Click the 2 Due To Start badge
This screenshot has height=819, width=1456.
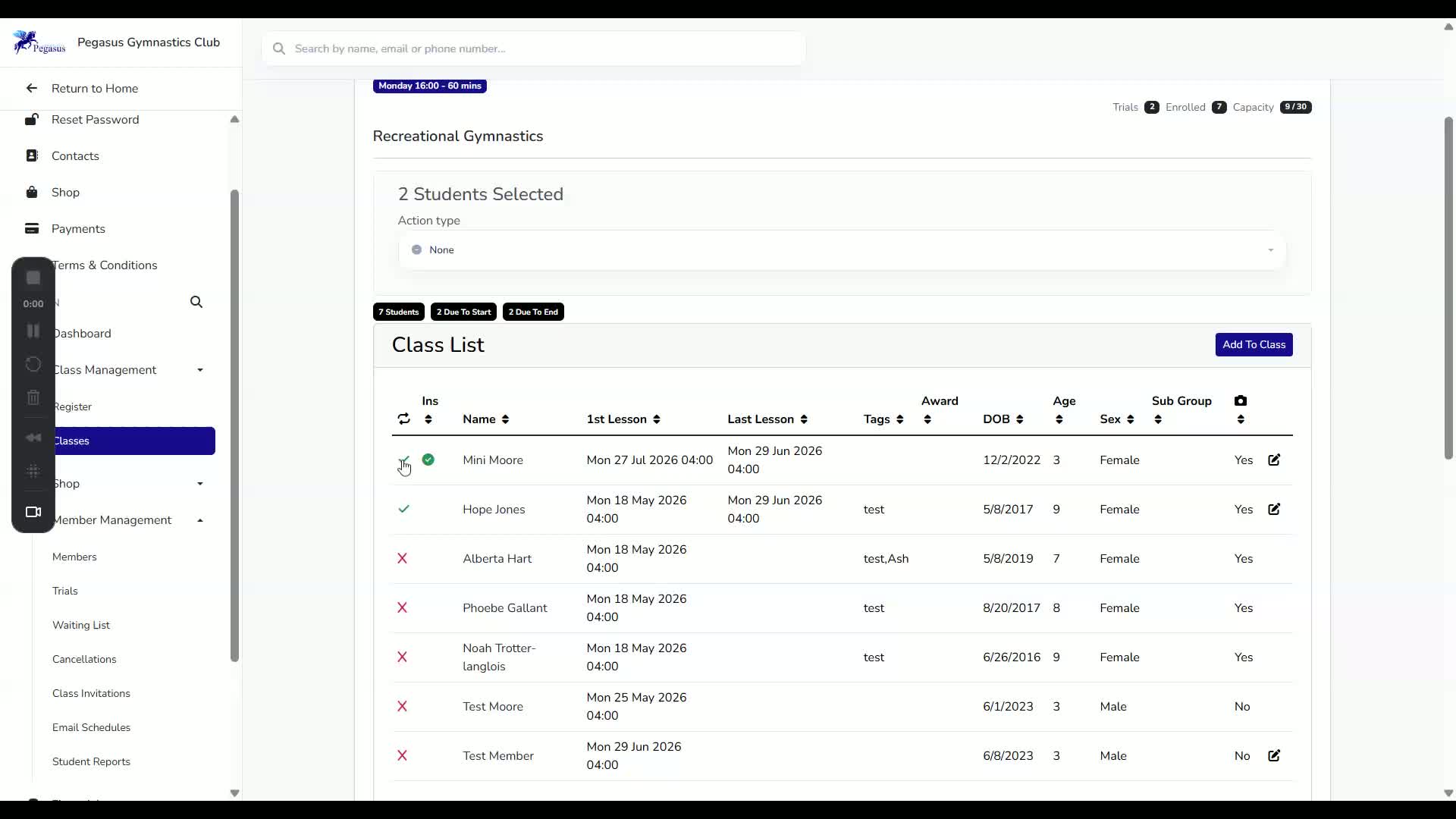click(x=463, y=312)
